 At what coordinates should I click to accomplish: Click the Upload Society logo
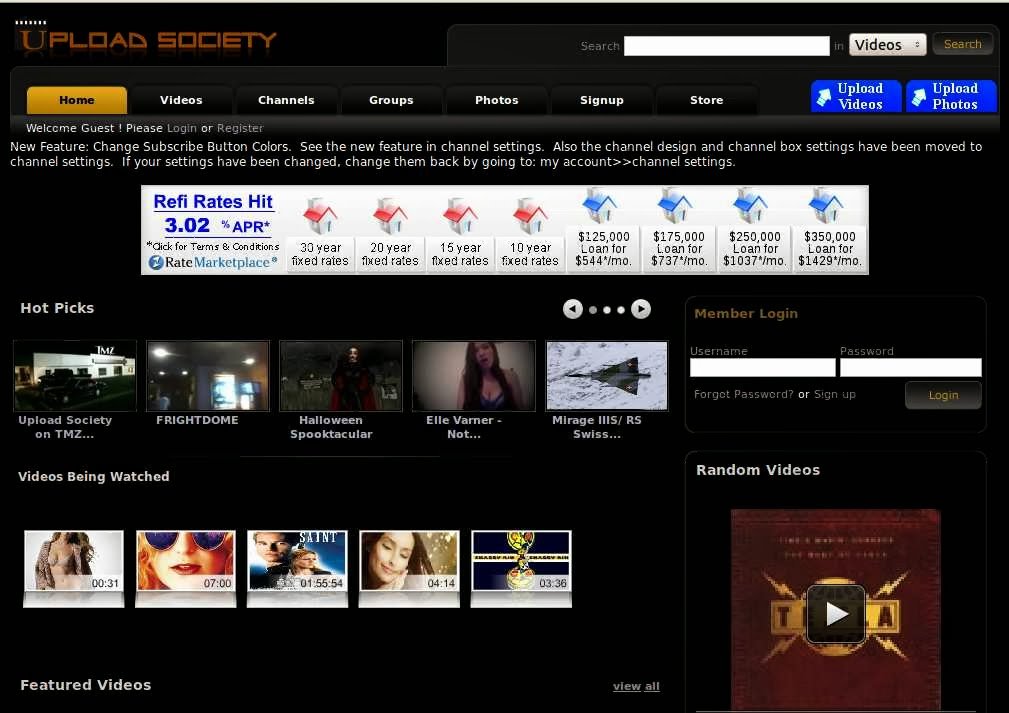pyautogui.click(x=146, y=40)
